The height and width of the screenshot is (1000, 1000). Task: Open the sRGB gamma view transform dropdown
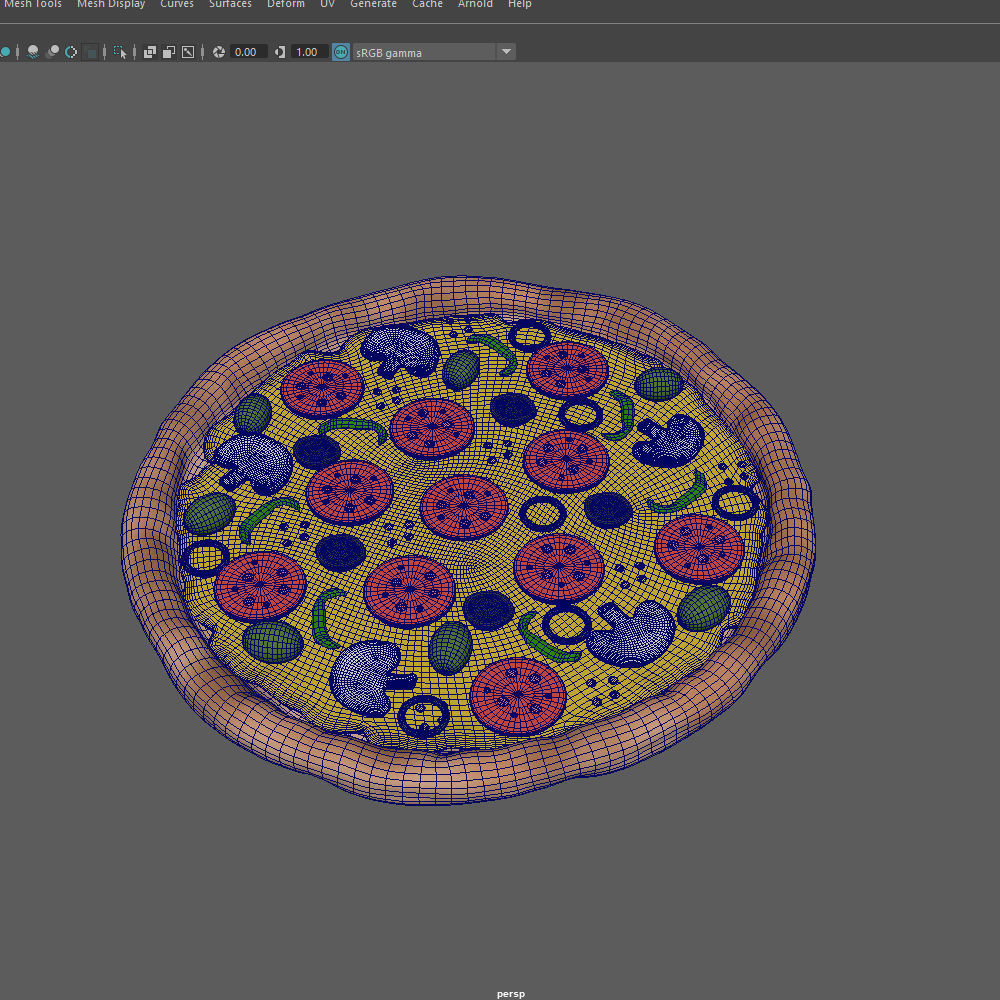pos(424,52)
